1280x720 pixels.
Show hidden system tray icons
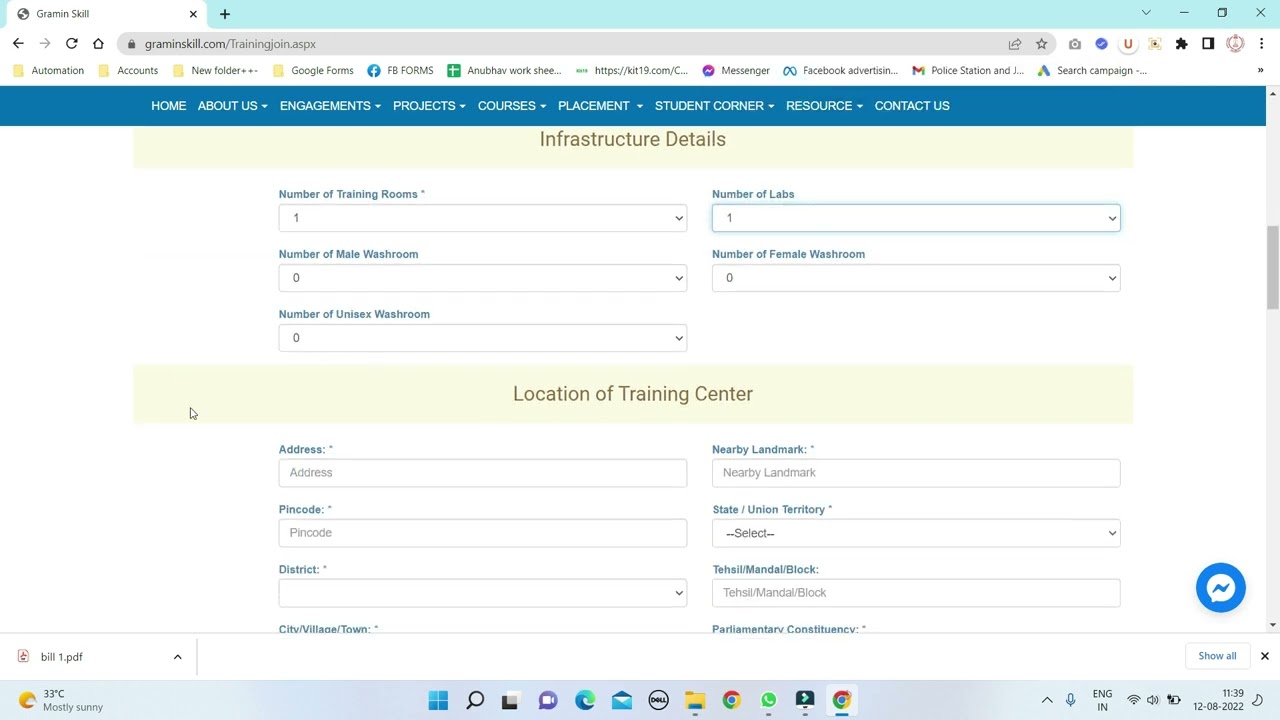click(1047, 700)
